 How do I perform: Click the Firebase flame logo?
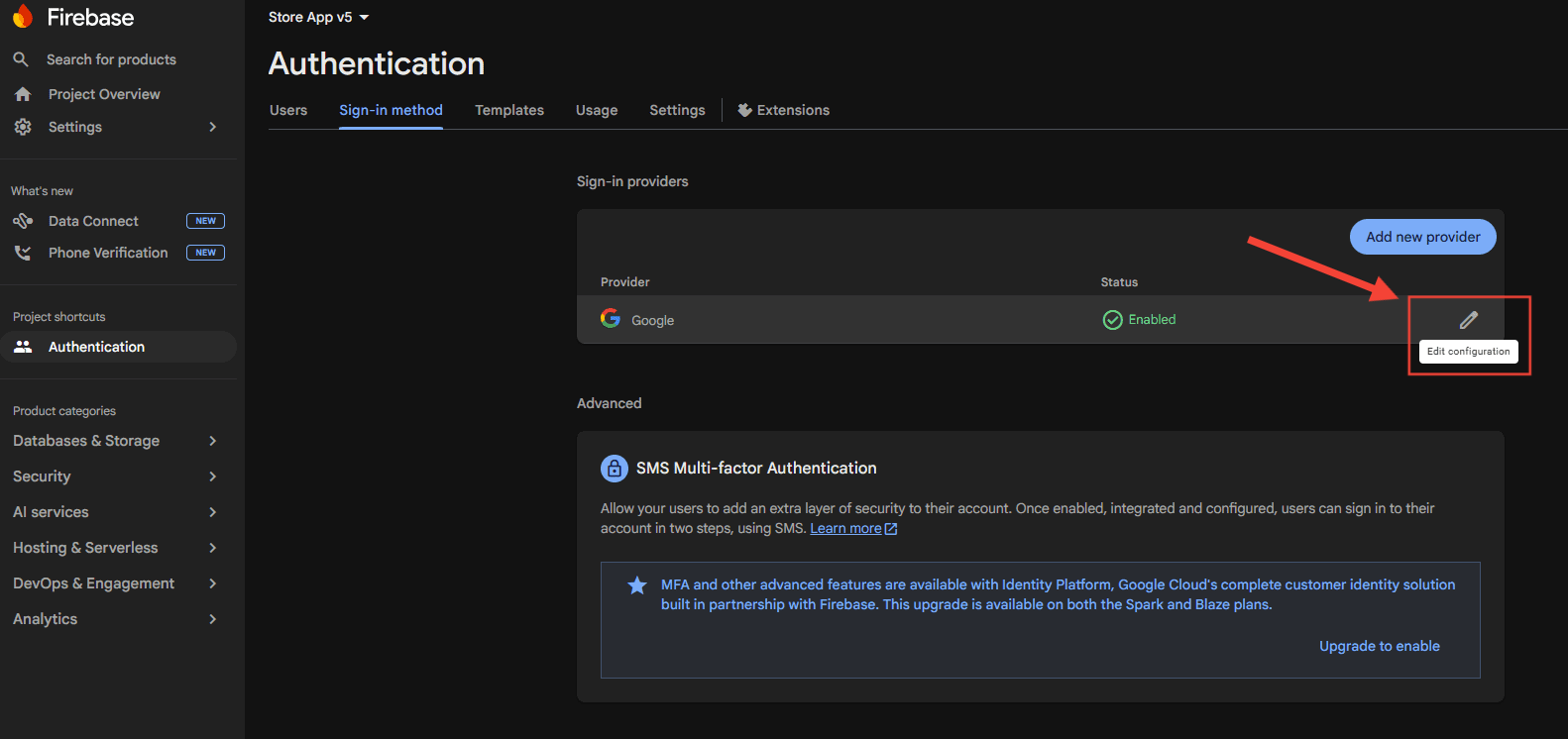tap(22, 17)
